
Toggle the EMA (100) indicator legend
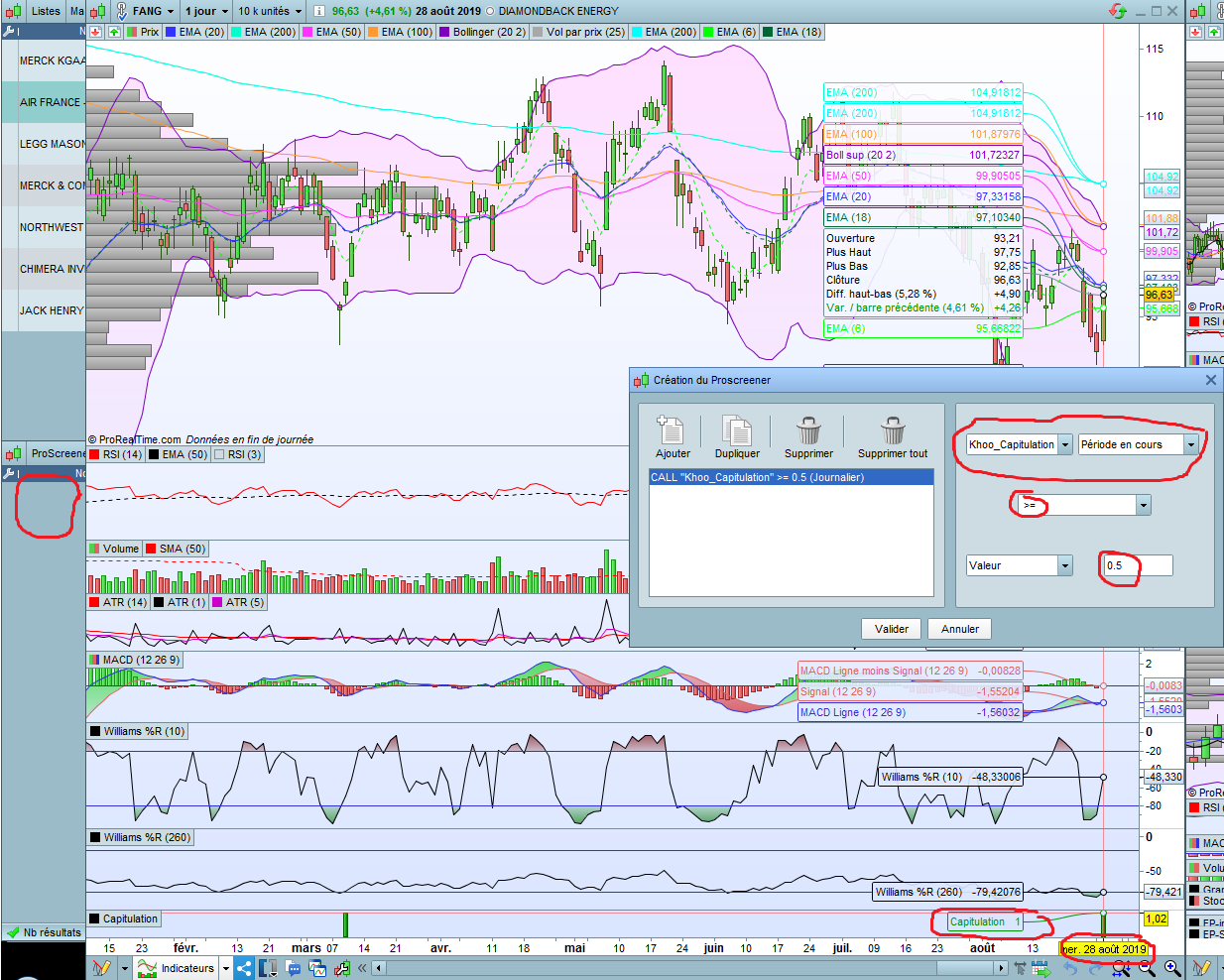click(400, 32)
